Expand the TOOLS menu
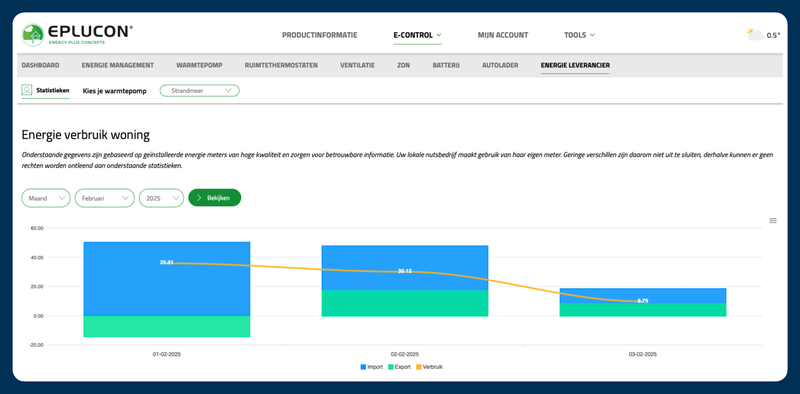The width and height of the screenshot is (800, 394). pyautogui.click(x=580, y=35)
